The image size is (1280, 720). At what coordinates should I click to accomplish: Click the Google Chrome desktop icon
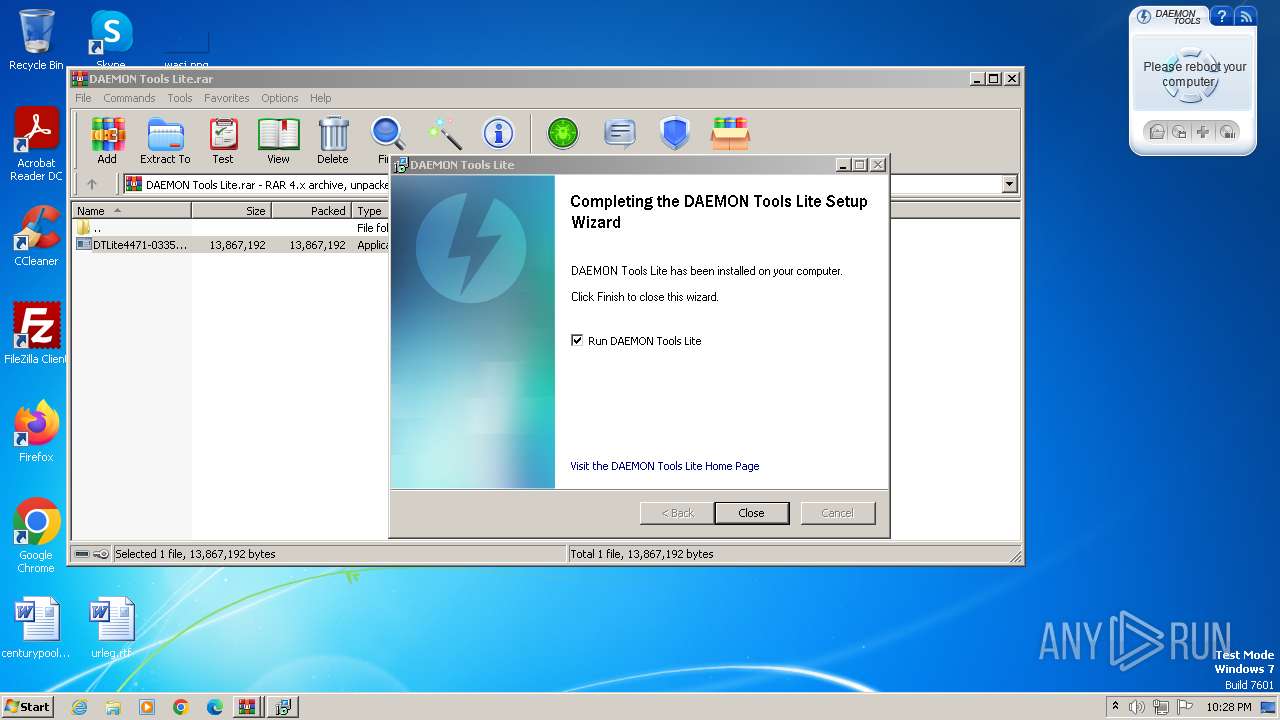pyautogui.click(x=36, y=536)
